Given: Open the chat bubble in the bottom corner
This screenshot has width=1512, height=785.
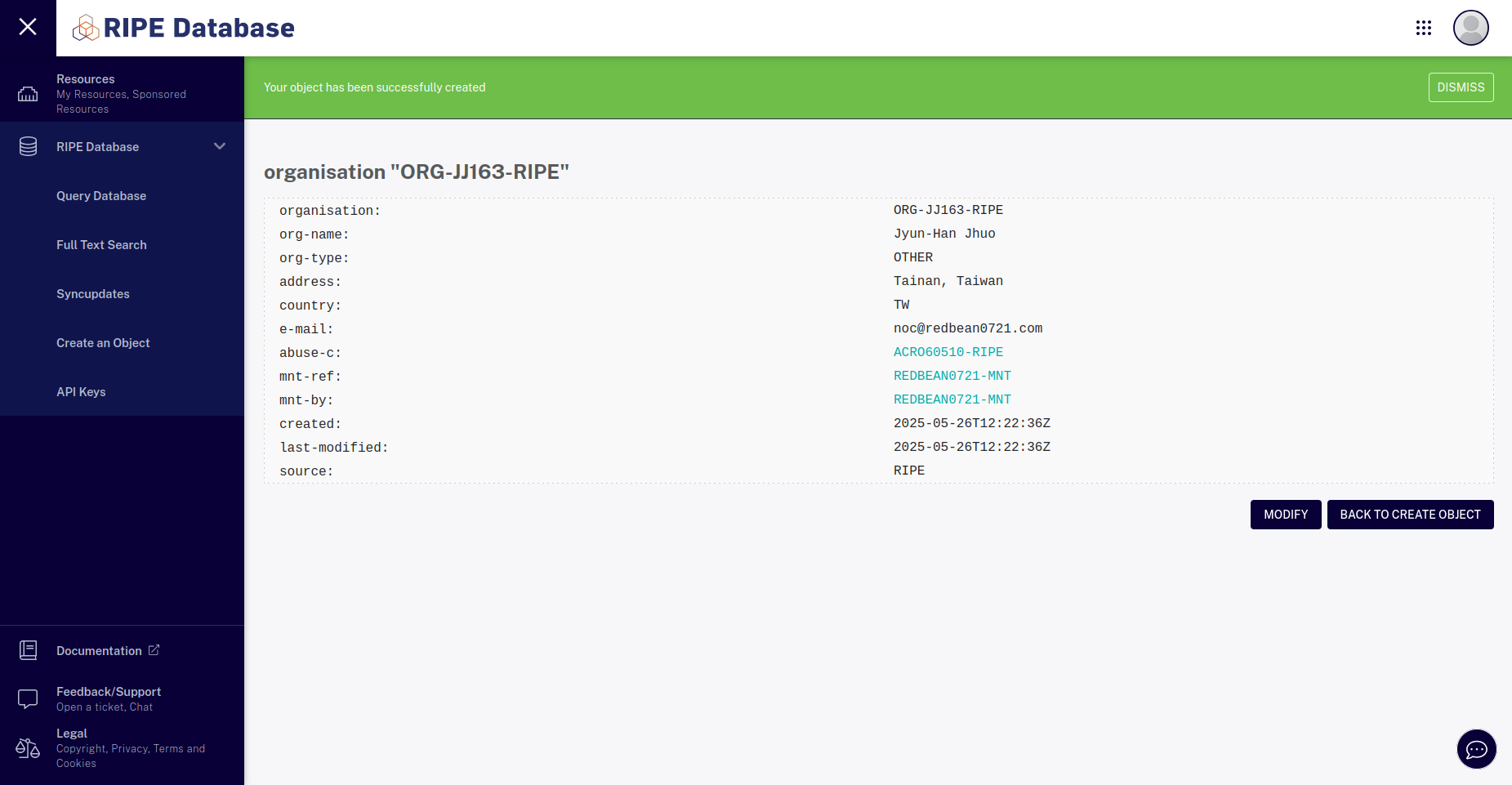Looking at the screenshot, I should point(1476,749).
